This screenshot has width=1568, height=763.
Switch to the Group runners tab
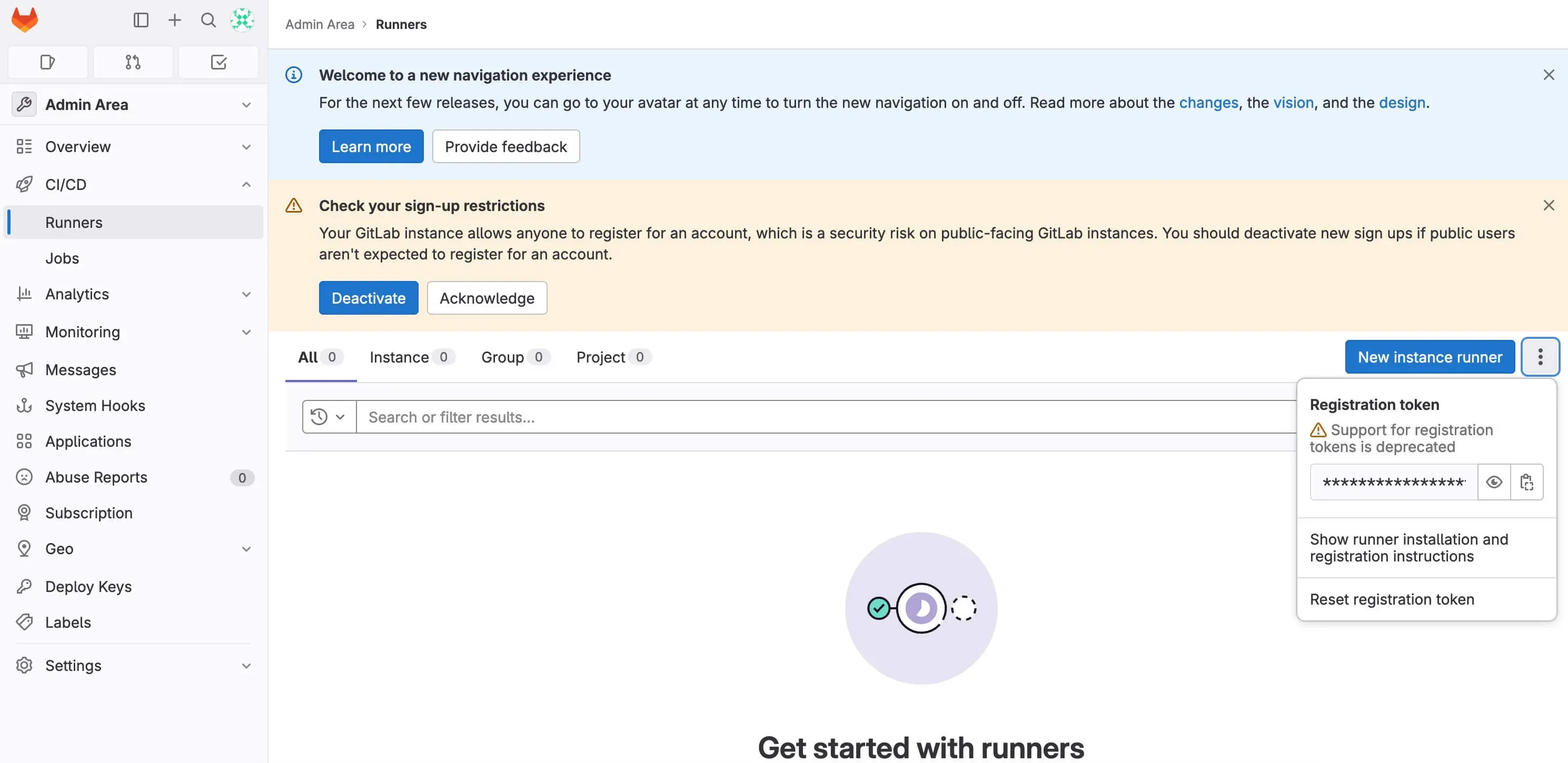tap(515, 357)
